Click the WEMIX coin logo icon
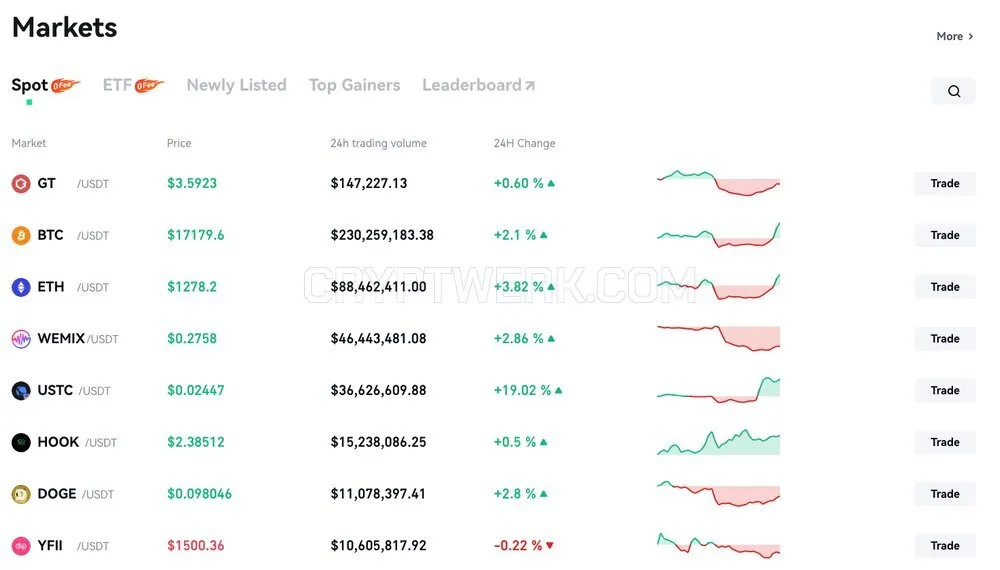Image resolution: width=1000 pixels, height=570 pixels. 21,339
